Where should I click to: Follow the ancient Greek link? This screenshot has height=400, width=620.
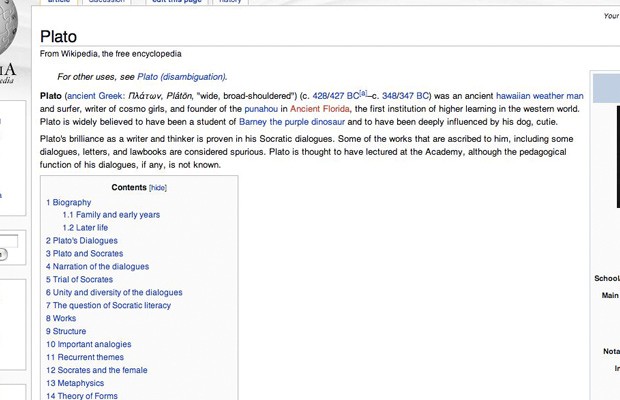[96, 96]
